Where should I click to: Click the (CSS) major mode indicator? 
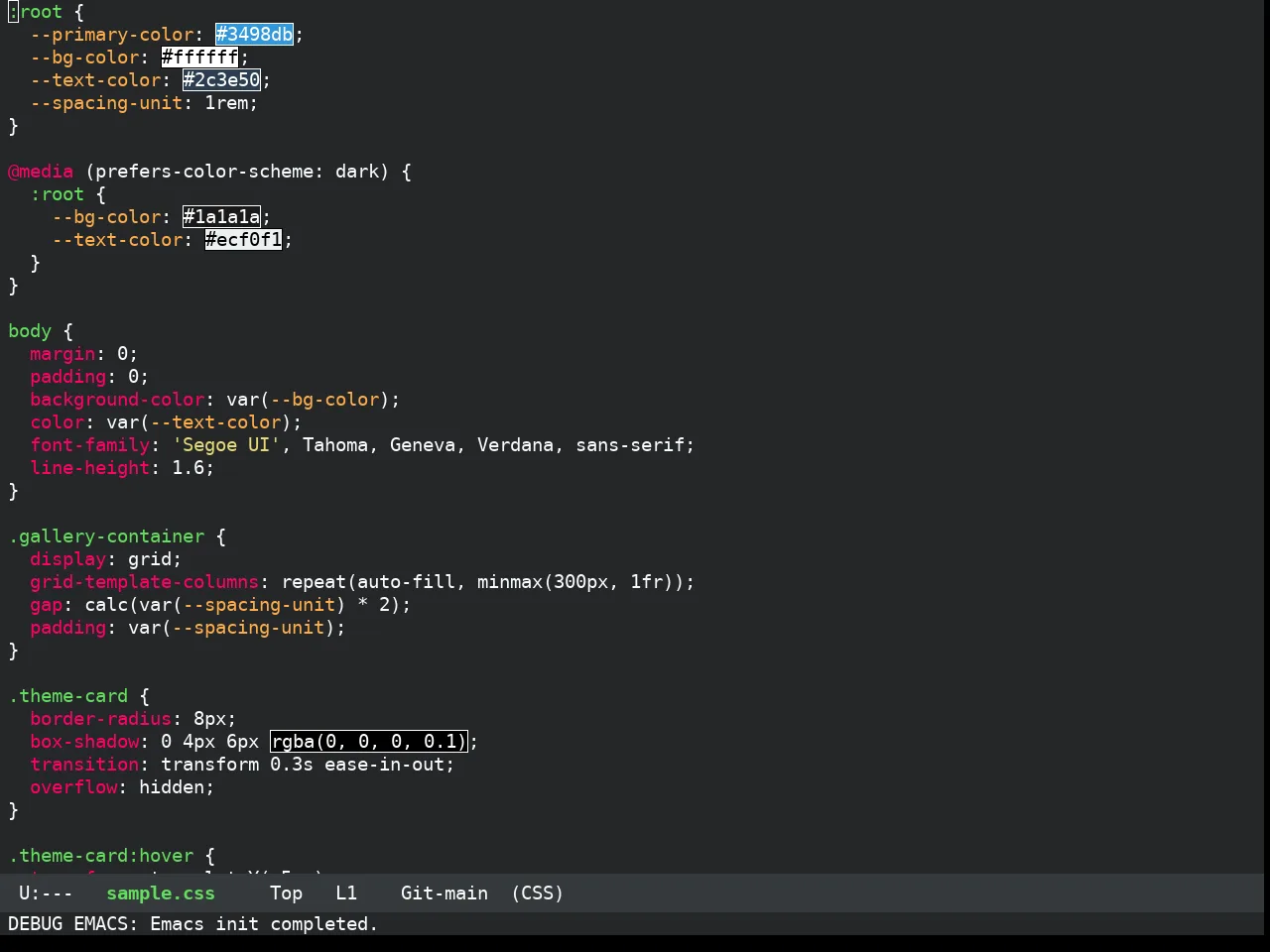[x=538, y=893]
